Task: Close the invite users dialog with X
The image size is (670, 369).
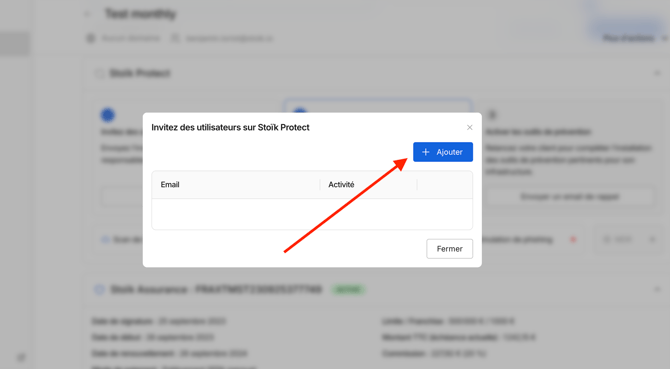Action: pyautogui.click(x=470, y=127)
